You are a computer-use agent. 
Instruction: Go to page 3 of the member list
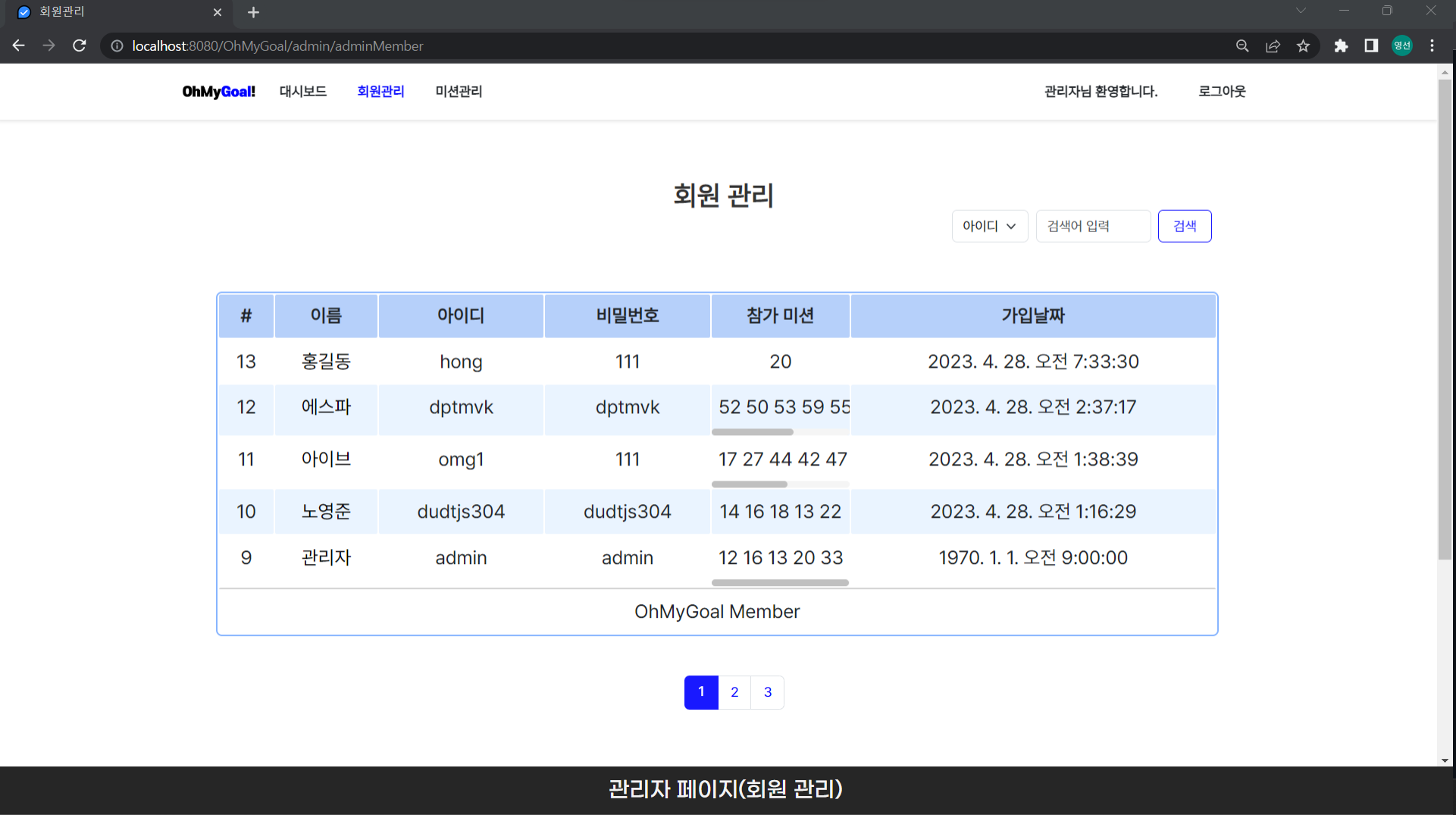[x=768, y=692]
